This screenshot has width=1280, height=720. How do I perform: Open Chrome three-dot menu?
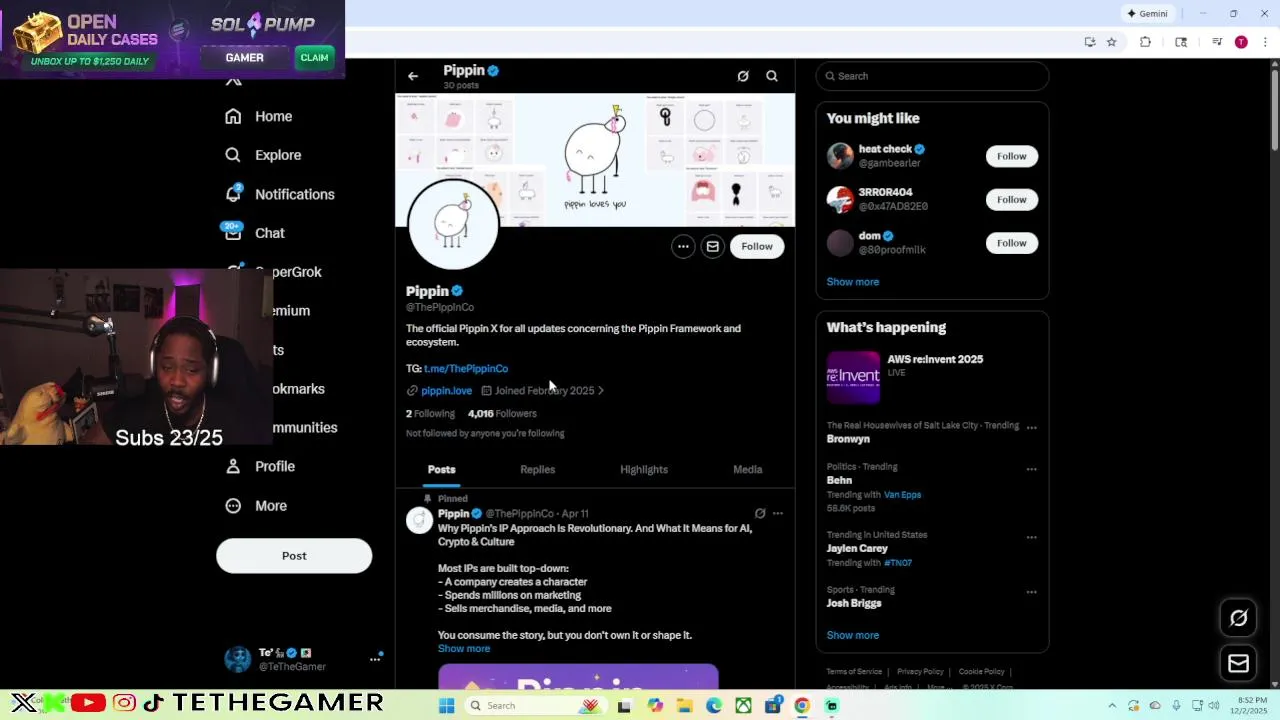tap(1266, 42)
